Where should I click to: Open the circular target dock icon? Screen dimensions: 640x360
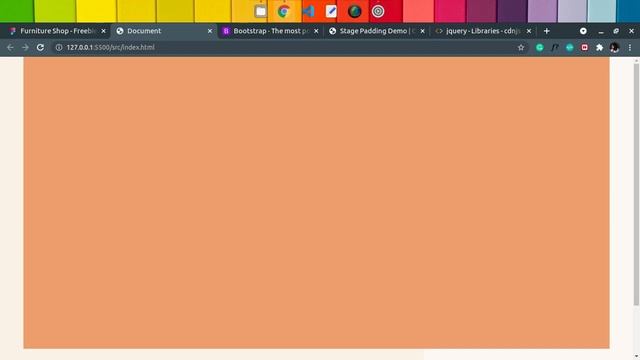(x=378, y=11)
